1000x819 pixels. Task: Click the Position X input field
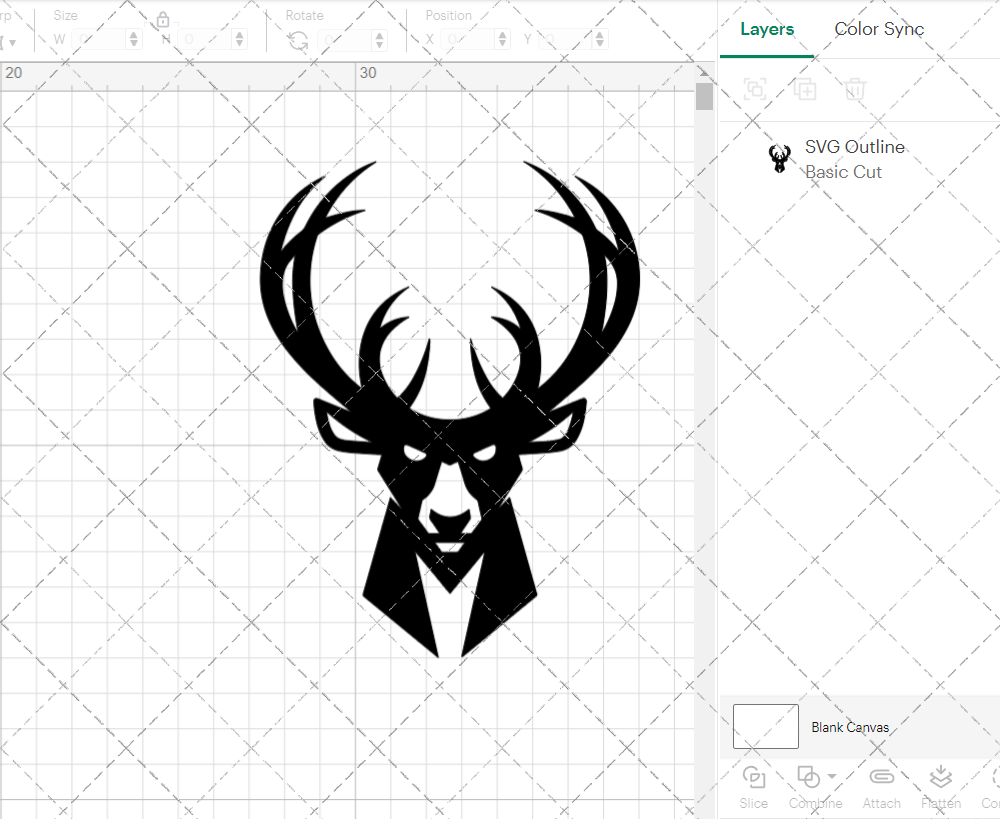(469, 40)
